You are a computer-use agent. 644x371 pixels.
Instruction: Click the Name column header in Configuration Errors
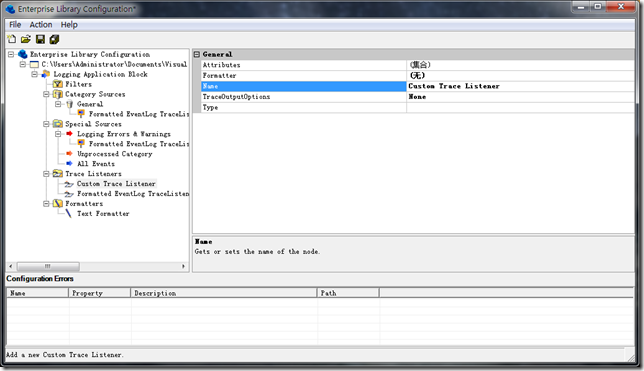(37, 293)
